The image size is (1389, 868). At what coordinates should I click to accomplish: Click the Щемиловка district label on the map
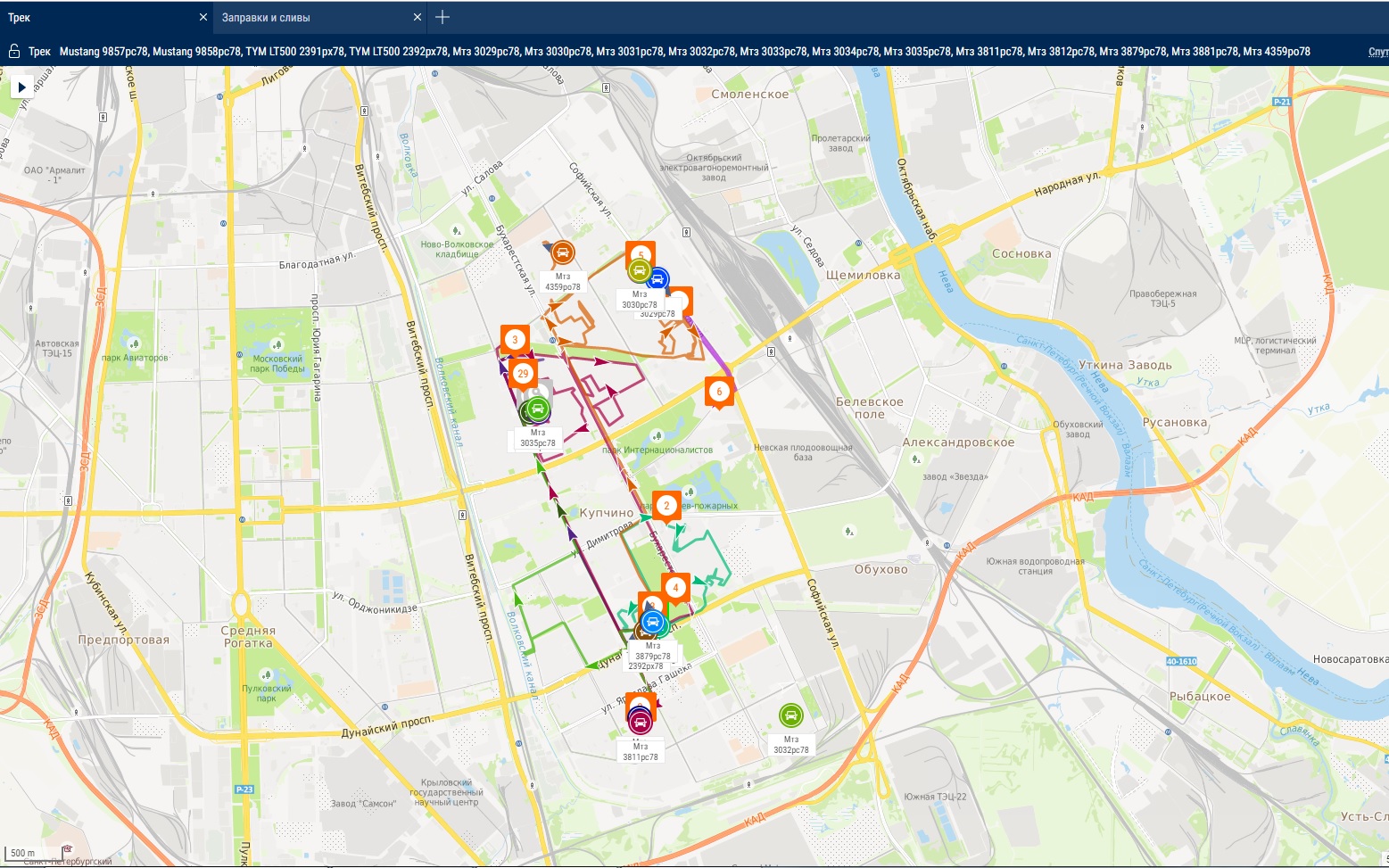pyautogui.click(x=863, y=276)
